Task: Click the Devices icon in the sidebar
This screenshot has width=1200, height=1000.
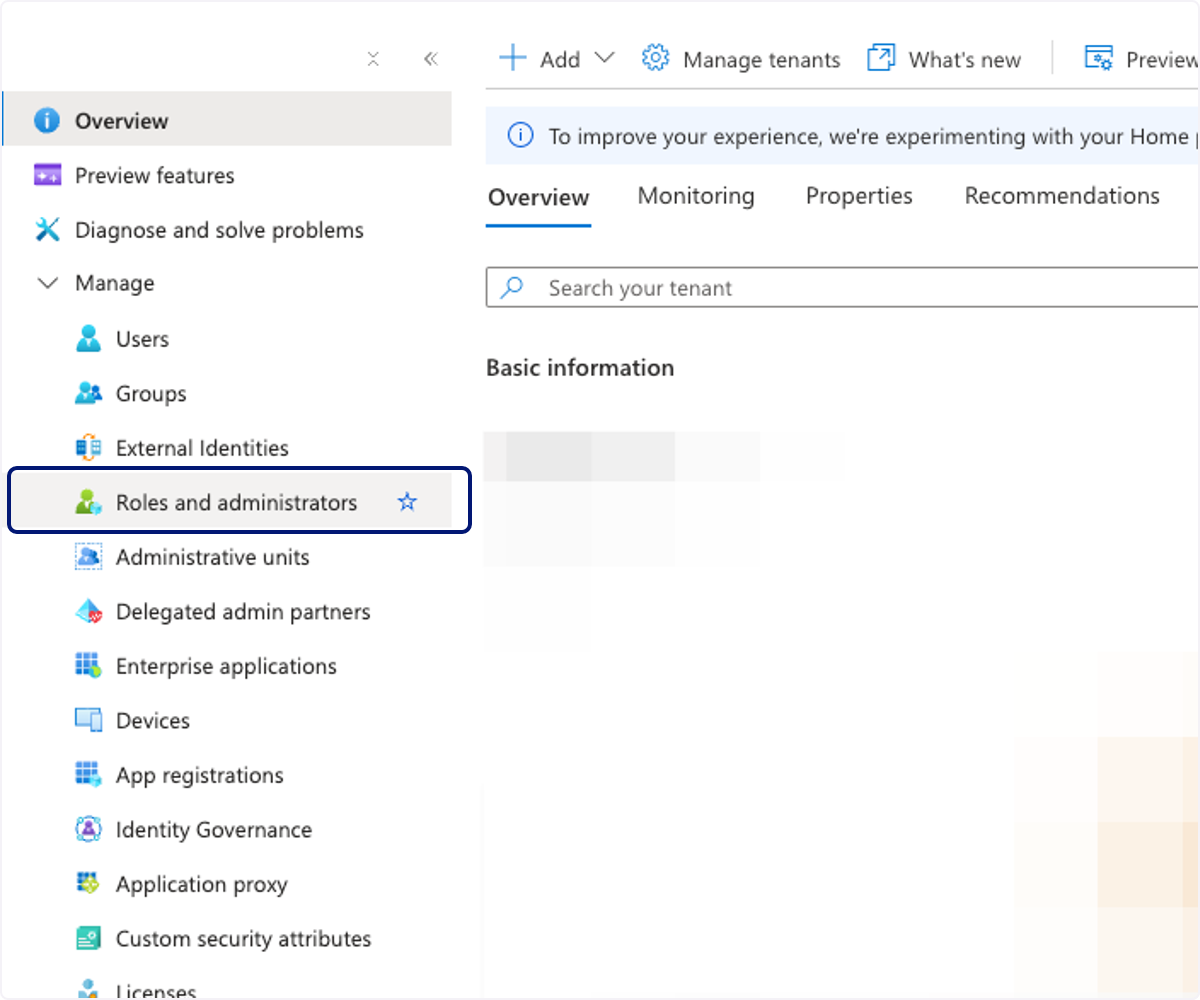Action: coord(89,720)
